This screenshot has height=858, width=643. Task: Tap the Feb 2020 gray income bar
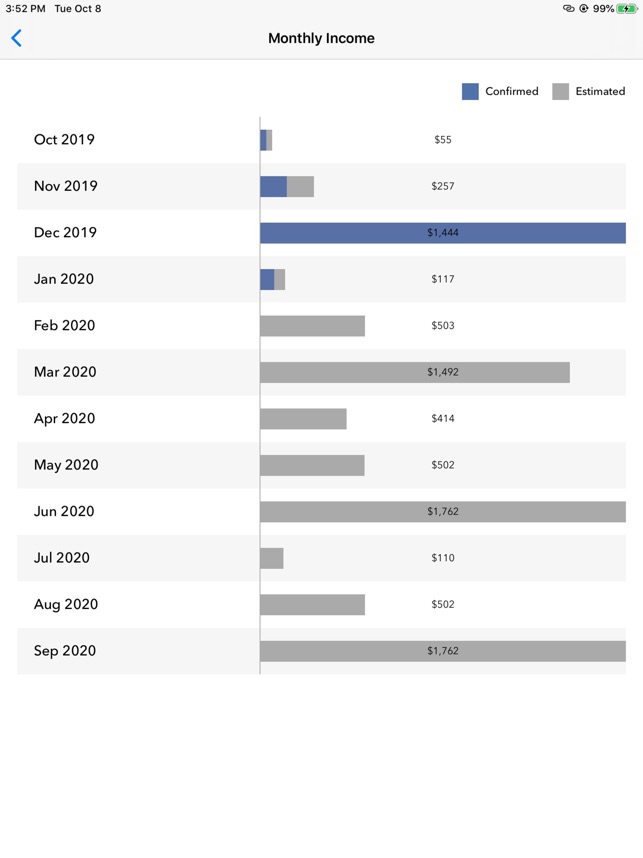pyautogui.click(x=311, y=325)
